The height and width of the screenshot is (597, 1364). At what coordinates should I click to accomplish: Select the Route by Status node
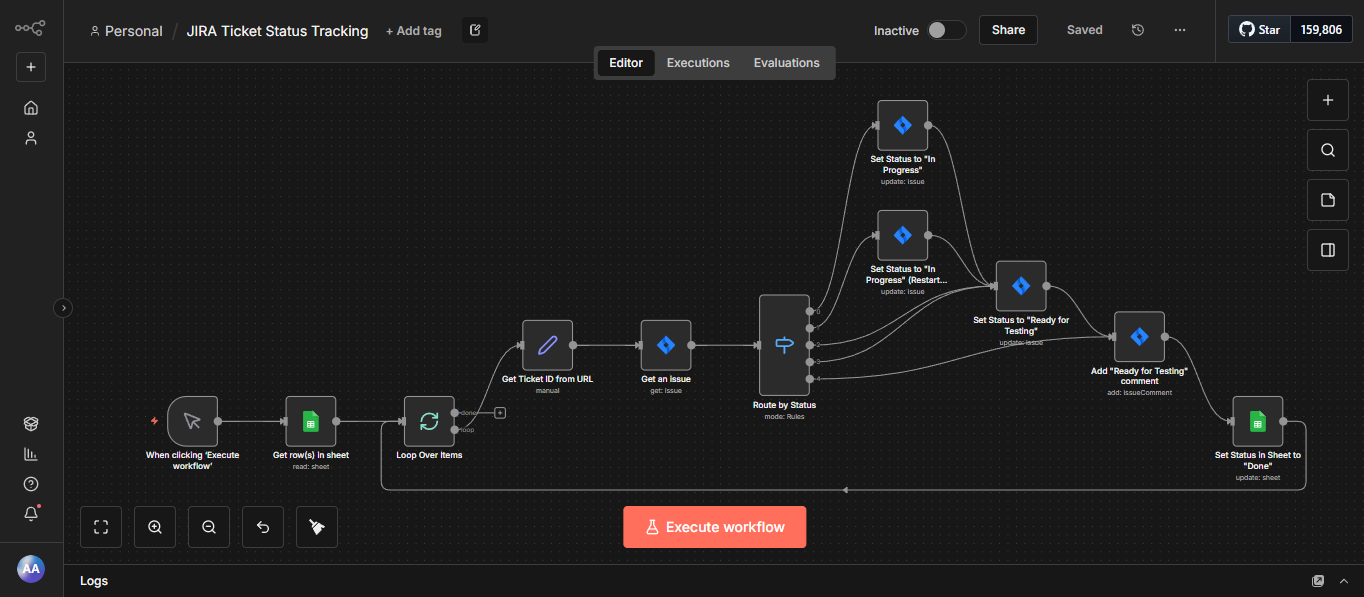(784, 345)
